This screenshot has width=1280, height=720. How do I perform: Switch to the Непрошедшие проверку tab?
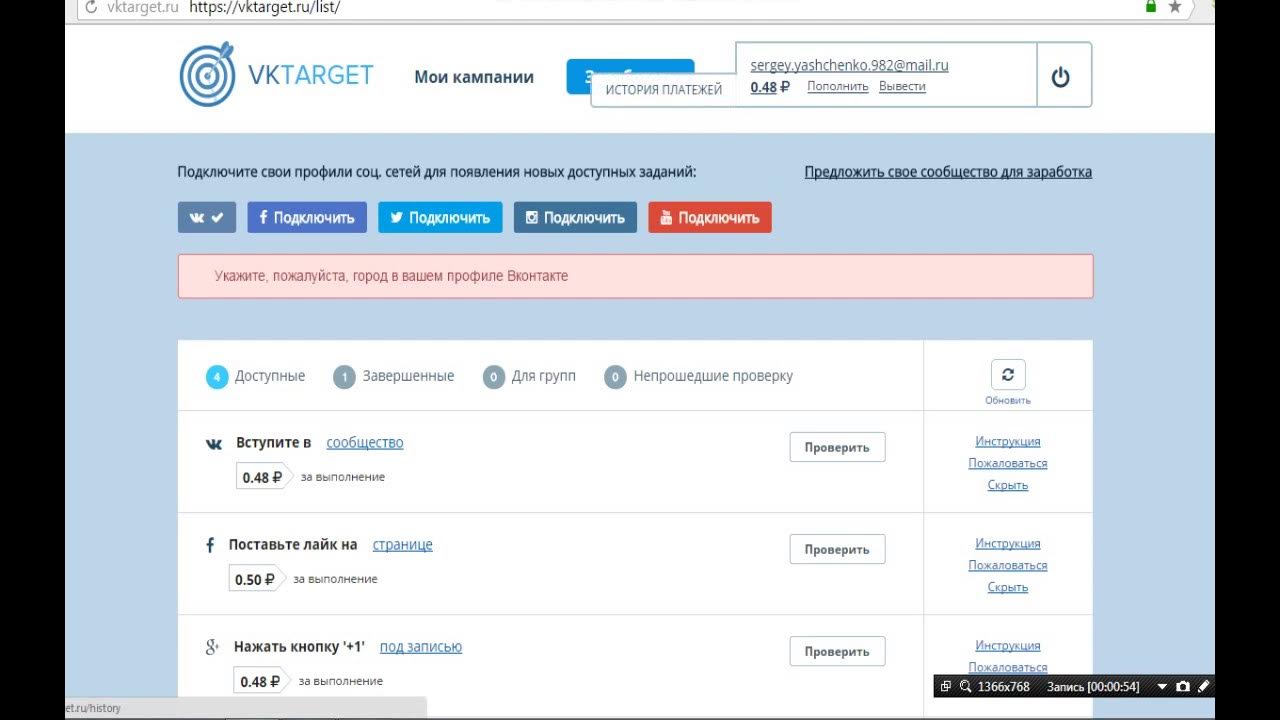click(x=699, y=377)
